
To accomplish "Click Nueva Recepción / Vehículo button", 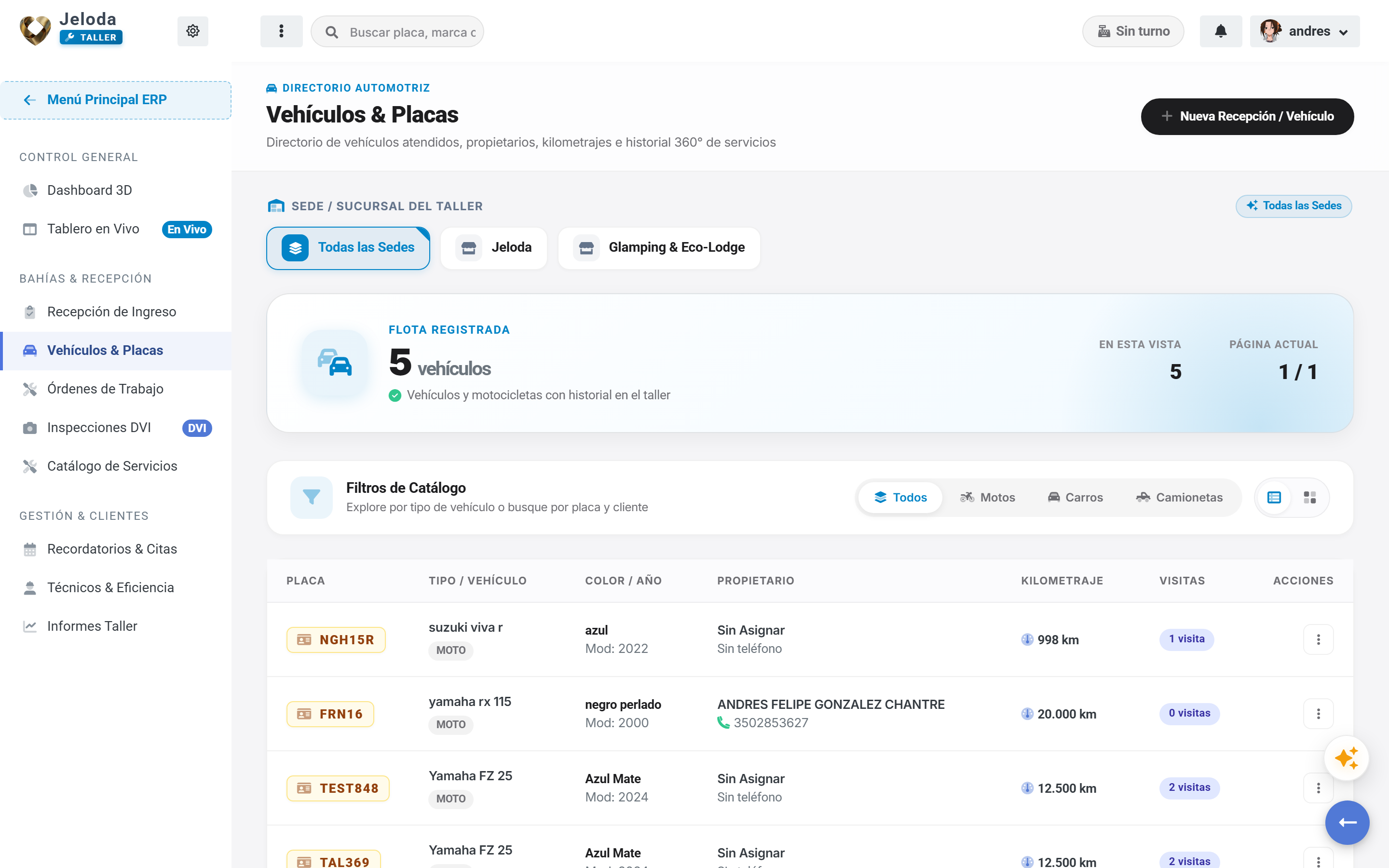I will [x=1247, y=117].
